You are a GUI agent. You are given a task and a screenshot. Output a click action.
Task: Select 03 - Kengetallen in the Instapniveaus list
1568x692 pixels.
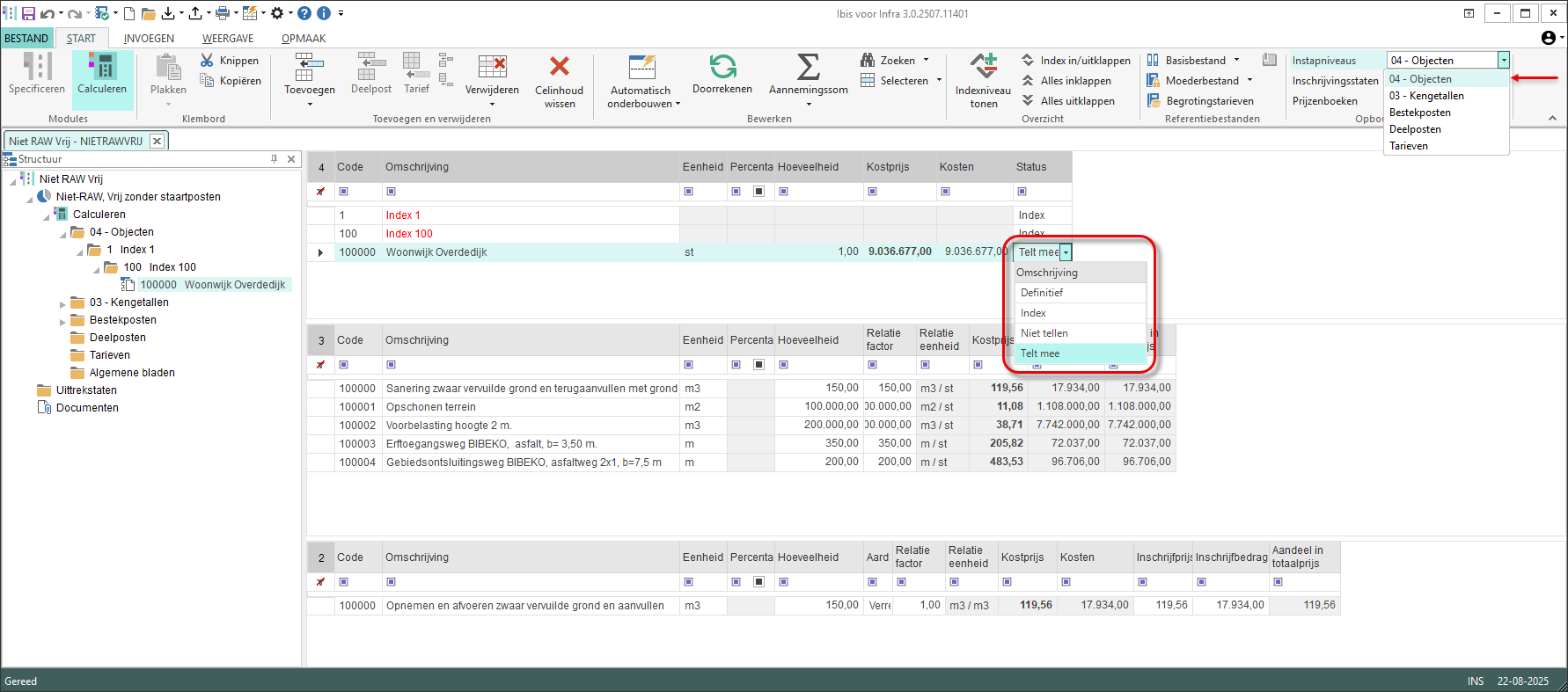tap(1426, 96)
